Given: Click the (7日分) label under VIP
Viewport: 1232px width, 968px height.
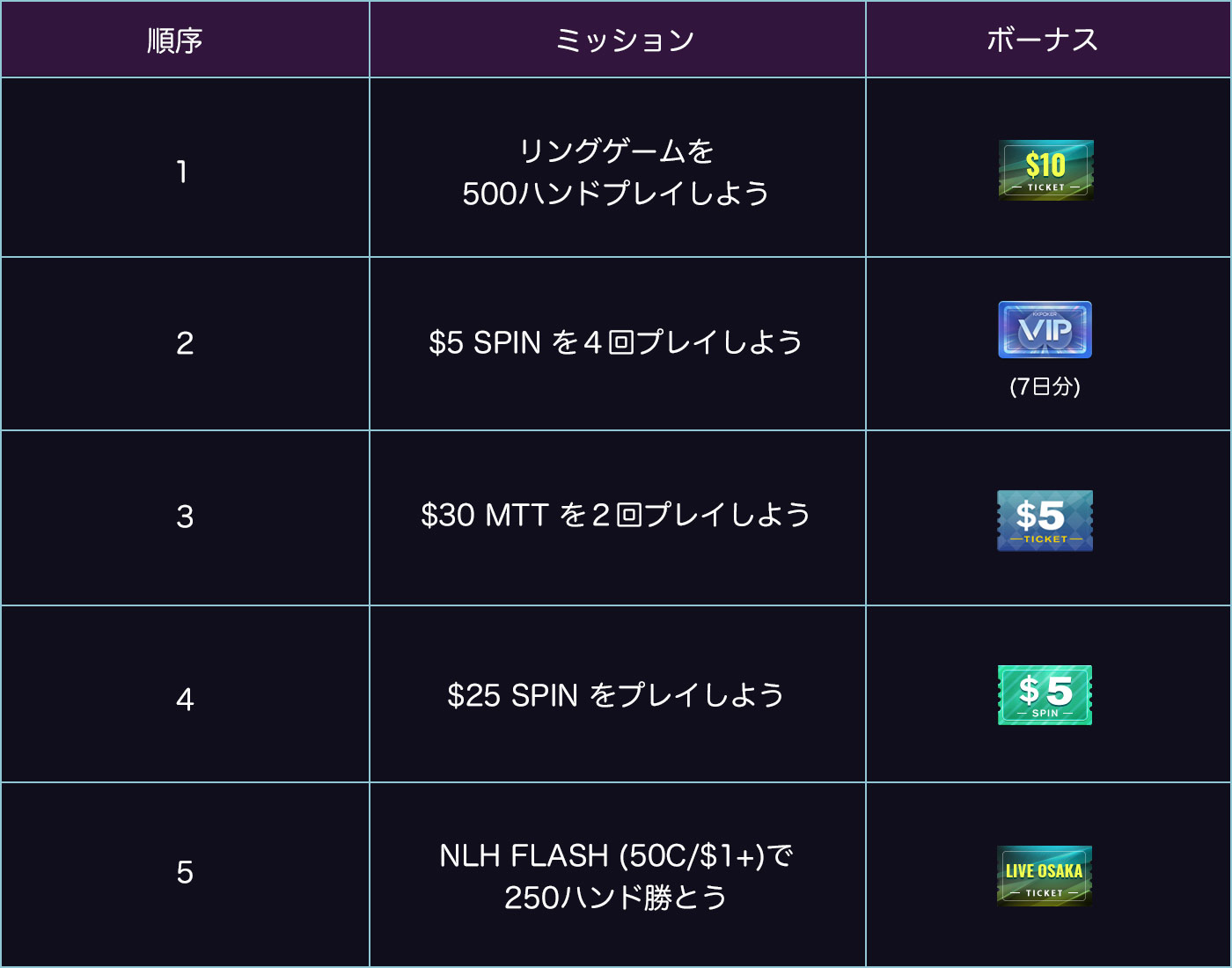Looking at the screenshot, I should click(x=1045, y=386).
